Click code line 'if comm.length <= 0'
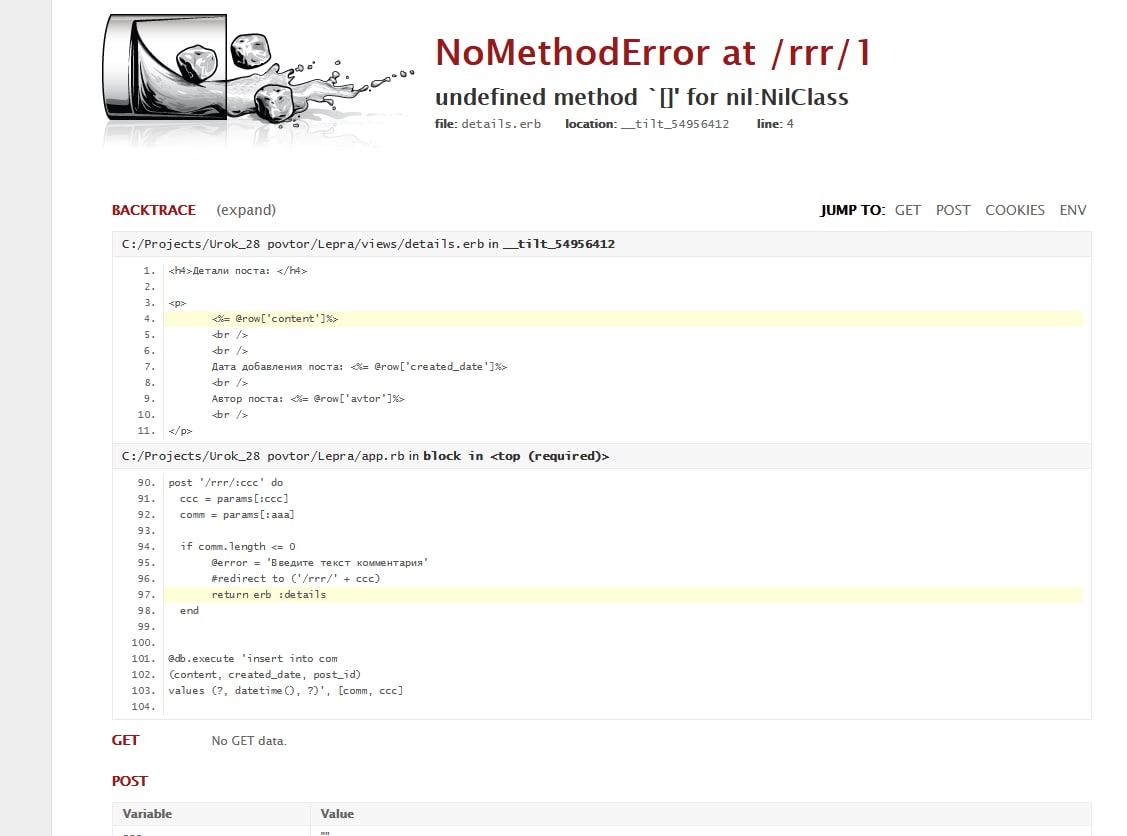Image resolution: width=1127 pixels, height=836 pixels. [238, 546]
